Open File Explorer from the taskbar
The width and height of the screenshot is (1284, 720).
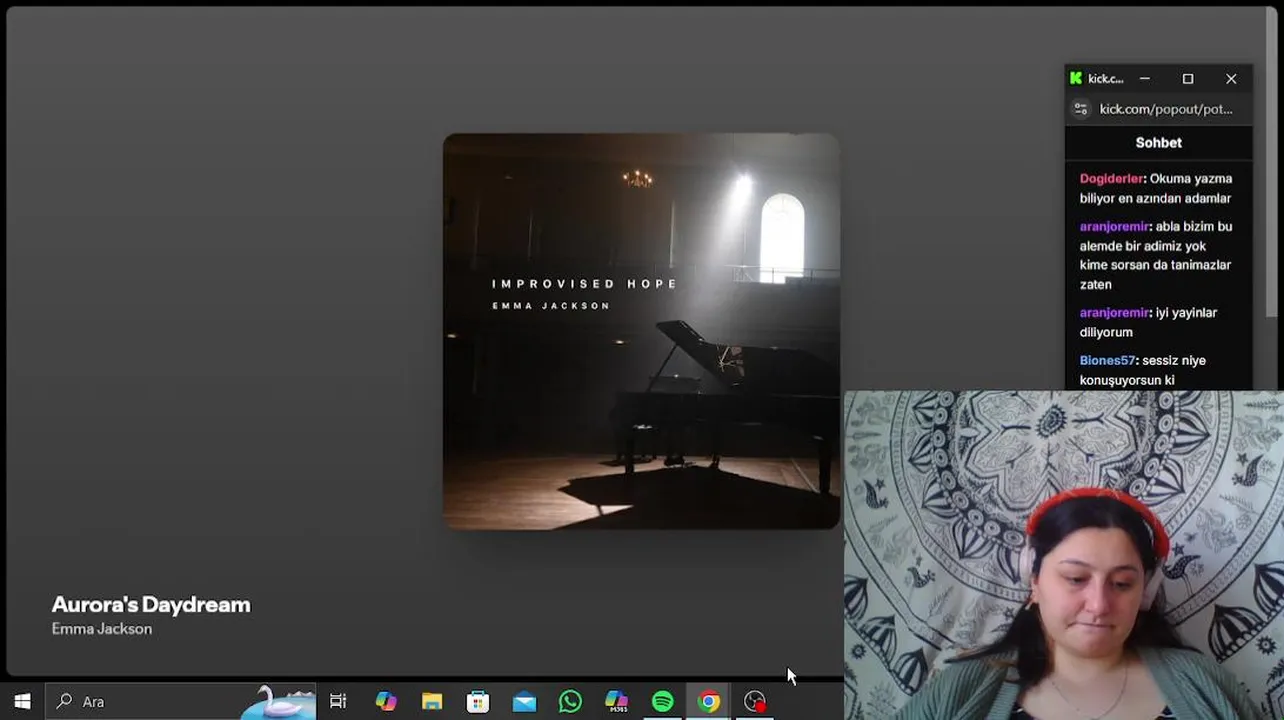click(x=432, y=702)
